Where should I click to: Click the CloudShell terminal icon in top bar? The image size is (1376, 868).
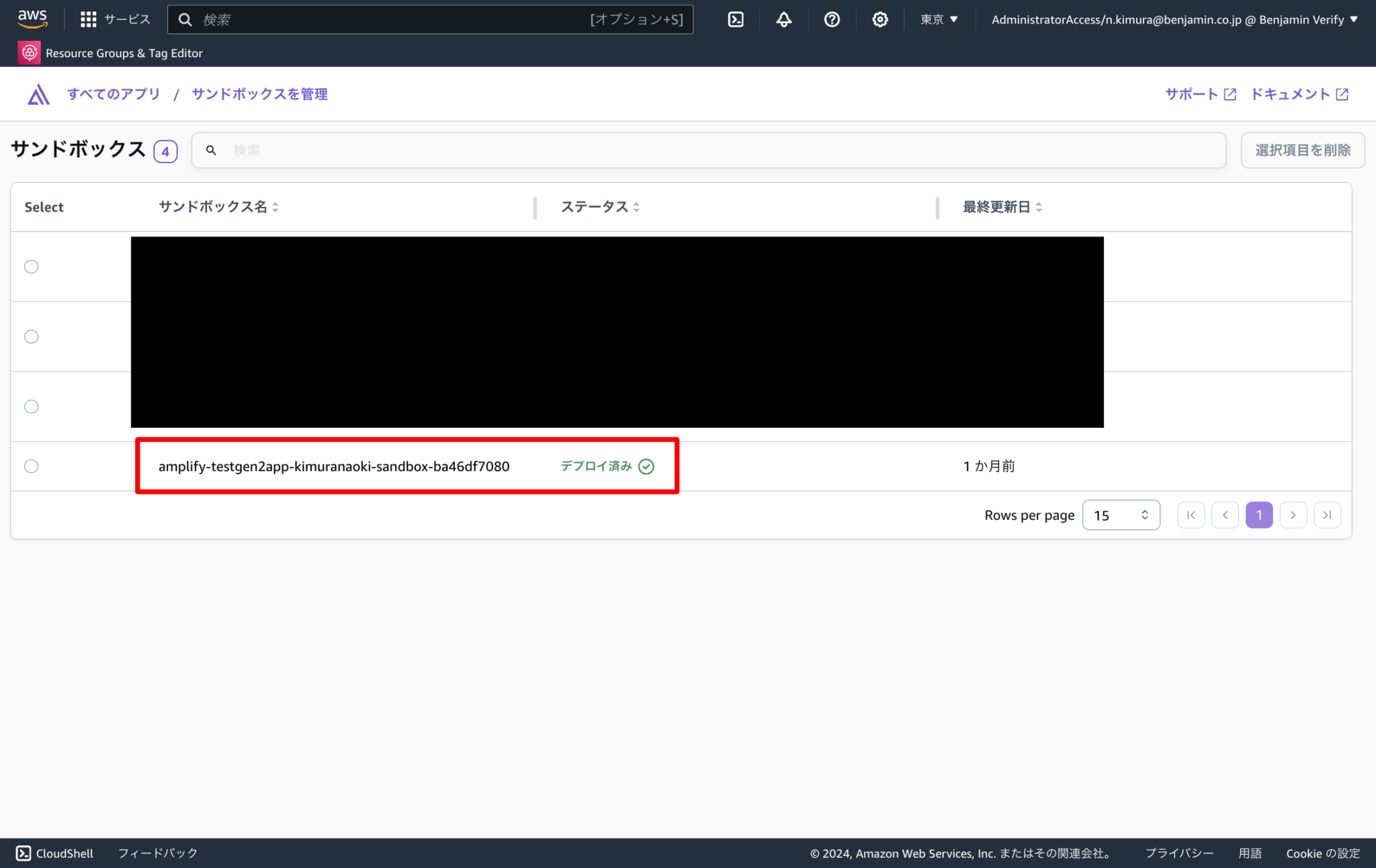[x=735, y=19]
